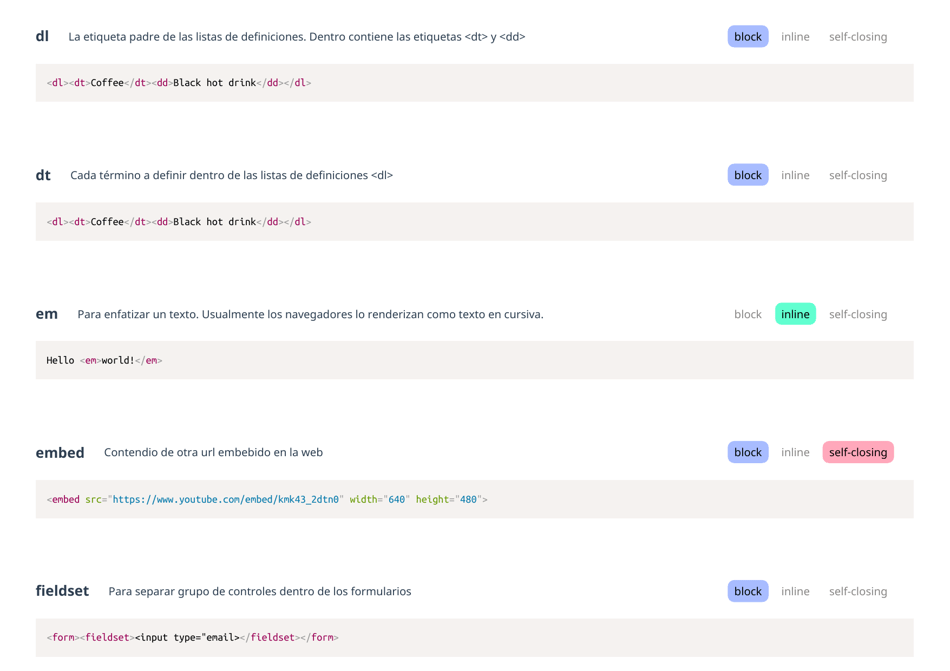Image resolution: width=950 pixels, height=671 pixels.
Task: Select the dl tag heading
Action: 42,36
